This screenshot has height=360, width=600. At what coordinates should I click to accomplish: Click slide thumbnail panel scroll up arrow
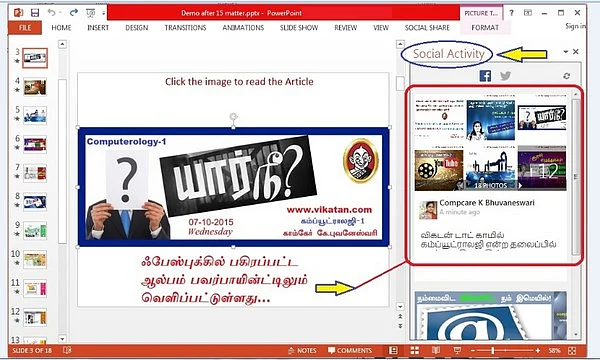[x=62, y=44]
